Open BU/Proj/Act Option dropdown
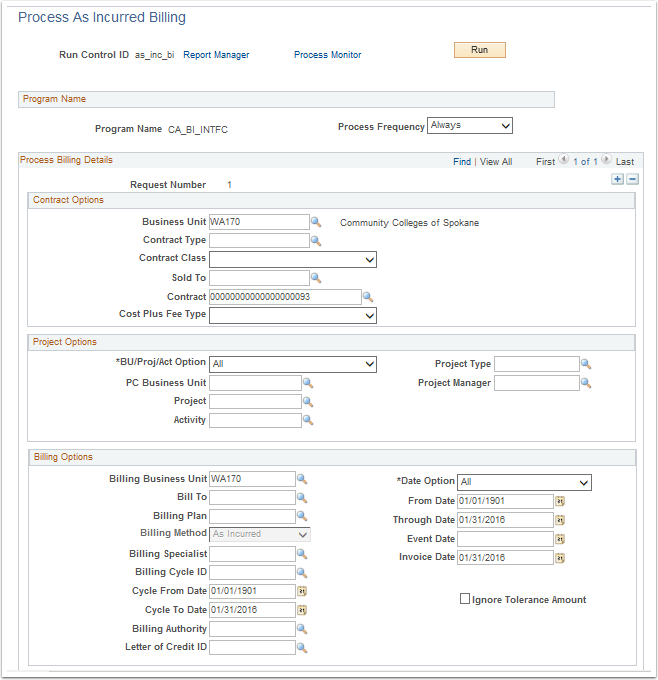Screen dimensions: 658x680 click(293, 364)
